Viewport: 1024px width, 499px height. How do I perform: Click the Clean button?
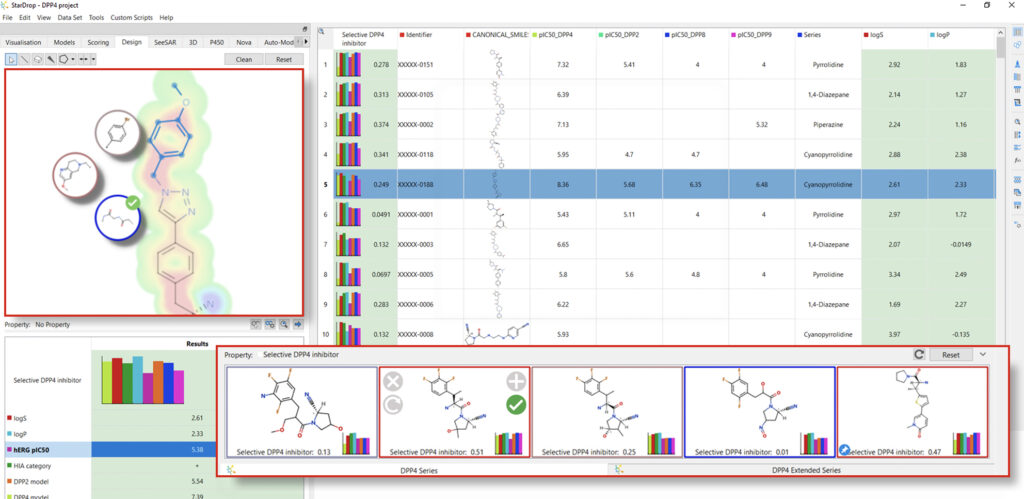point(243,60)
